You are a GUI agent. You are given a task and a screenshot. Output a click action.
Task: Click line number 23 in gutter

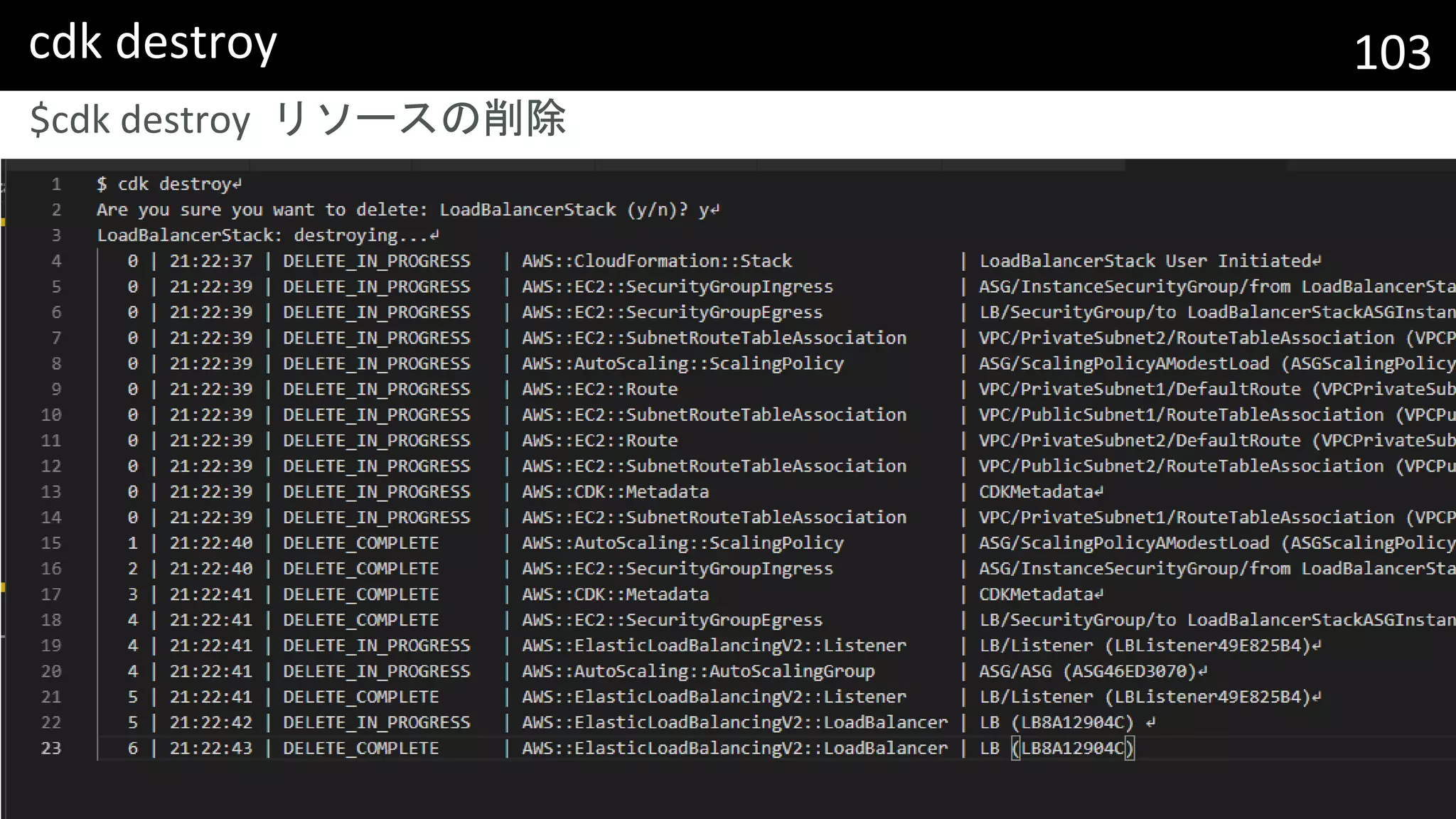pyautogui.click(x=51, y=747)
